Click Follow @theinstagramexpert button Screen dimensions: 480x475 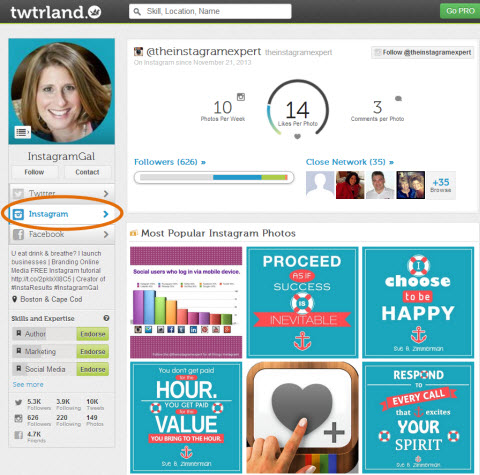[423, 52]
